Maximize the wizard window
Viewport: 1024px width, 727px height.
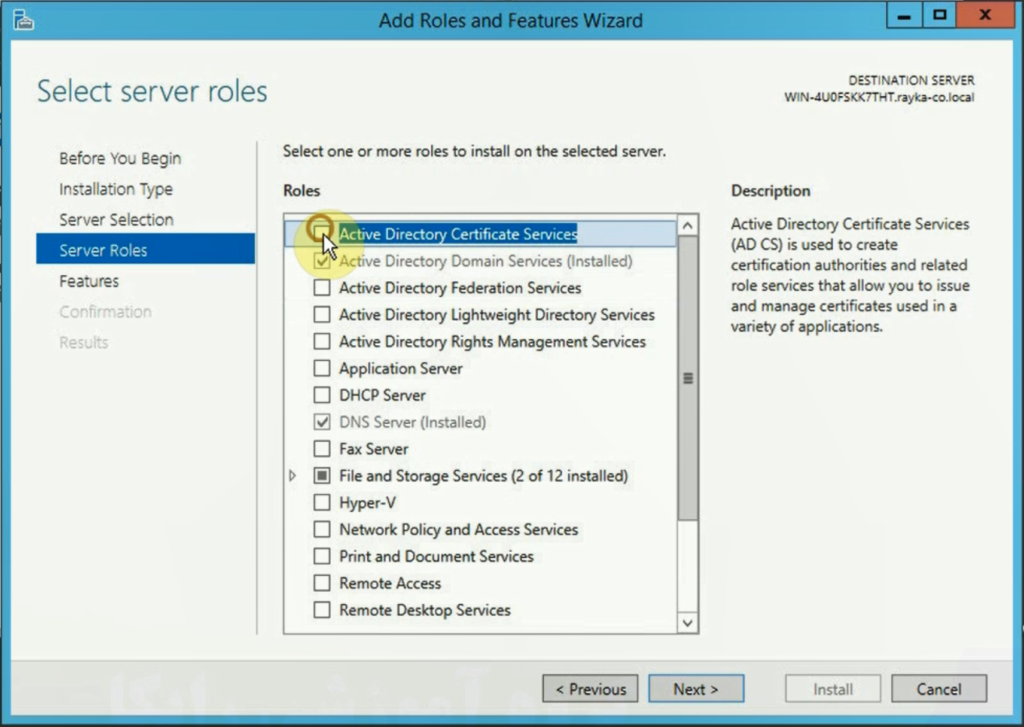pyautogui.click(x=939, y=15)
